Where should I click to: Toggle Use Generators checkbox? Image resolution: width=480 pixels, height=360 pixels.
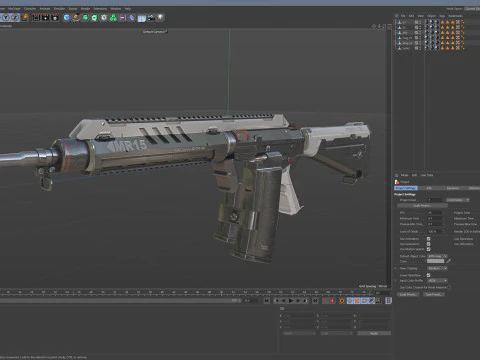pyautogui.click(x=428, y=244)
